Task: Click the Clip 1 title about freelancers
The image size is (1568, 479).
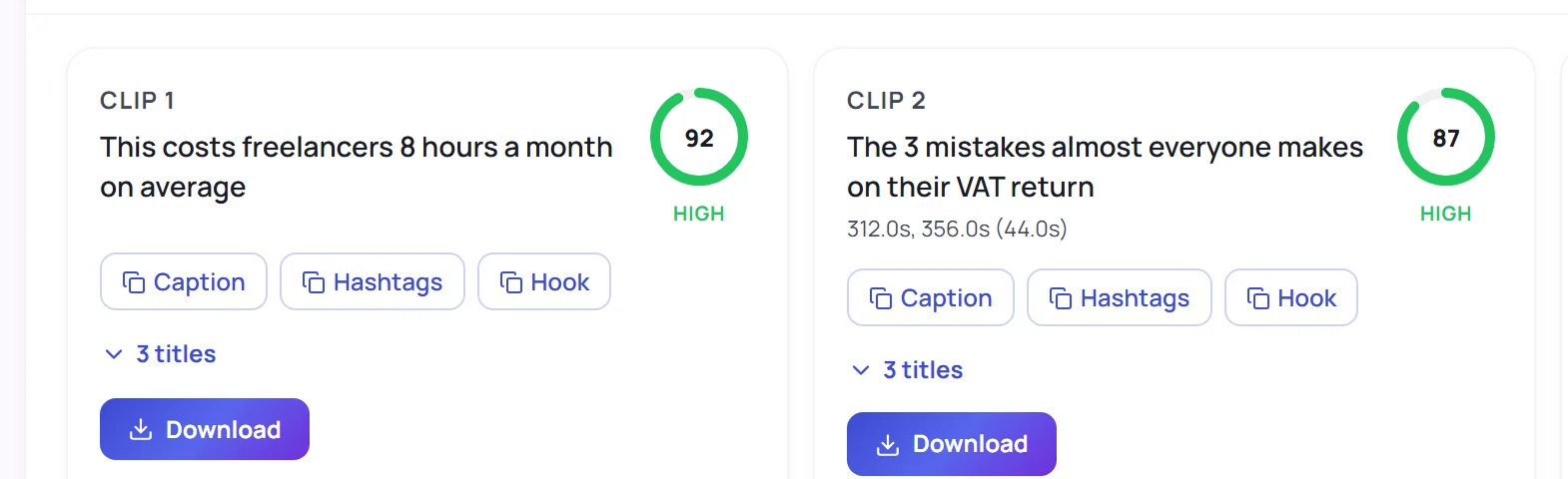Action: (x=357, y=167)
